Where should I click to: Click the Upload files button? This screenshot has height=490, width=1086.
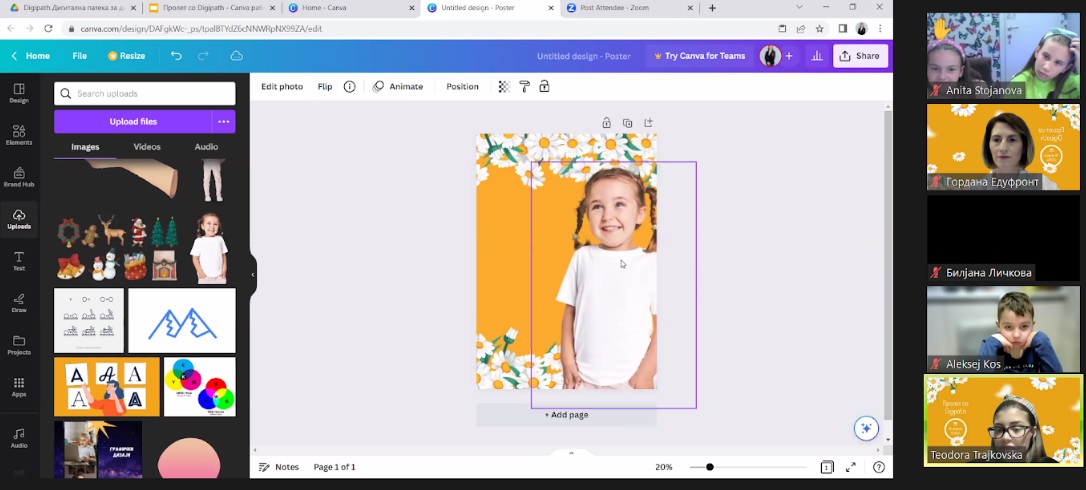tap(133, 122)
